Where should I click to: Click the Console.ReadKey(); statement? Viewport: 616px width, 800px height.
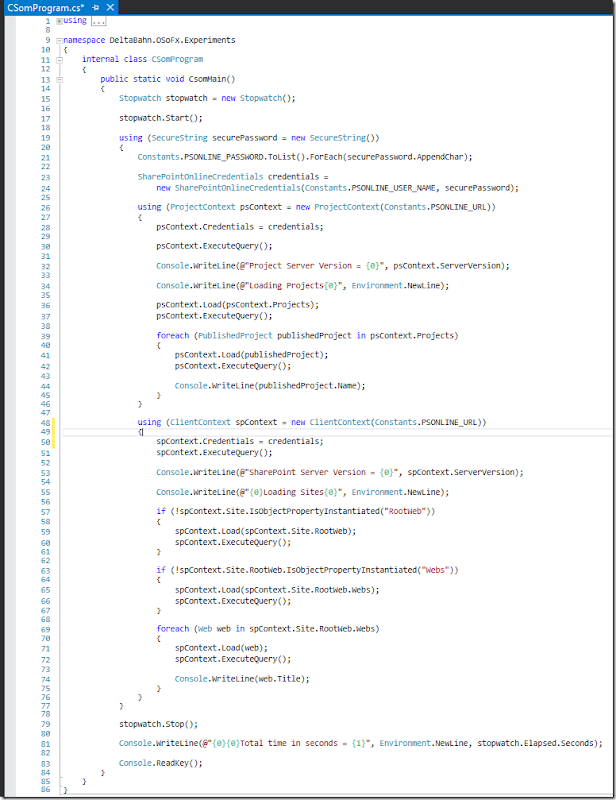[x=161, y=763]
